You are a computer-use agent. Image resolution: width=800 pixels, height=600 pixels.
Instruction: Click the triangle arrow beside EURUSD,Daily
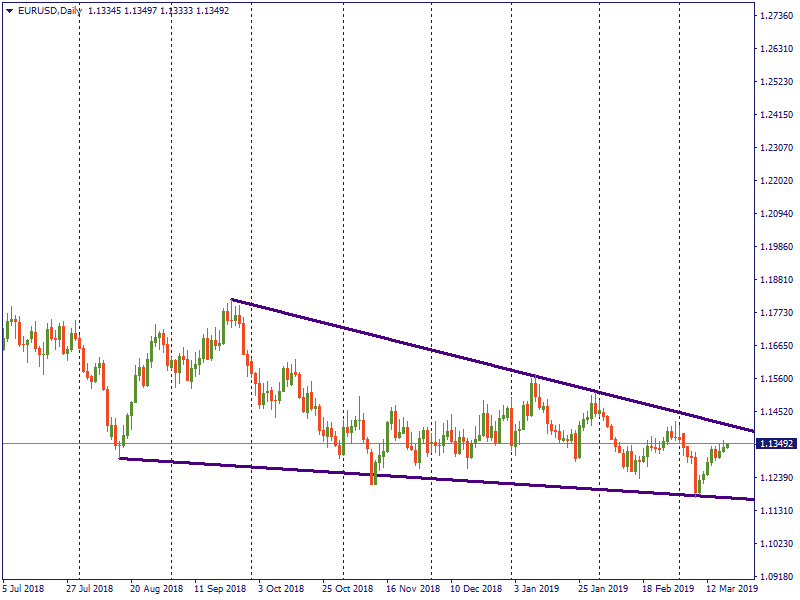coord(9,11)
